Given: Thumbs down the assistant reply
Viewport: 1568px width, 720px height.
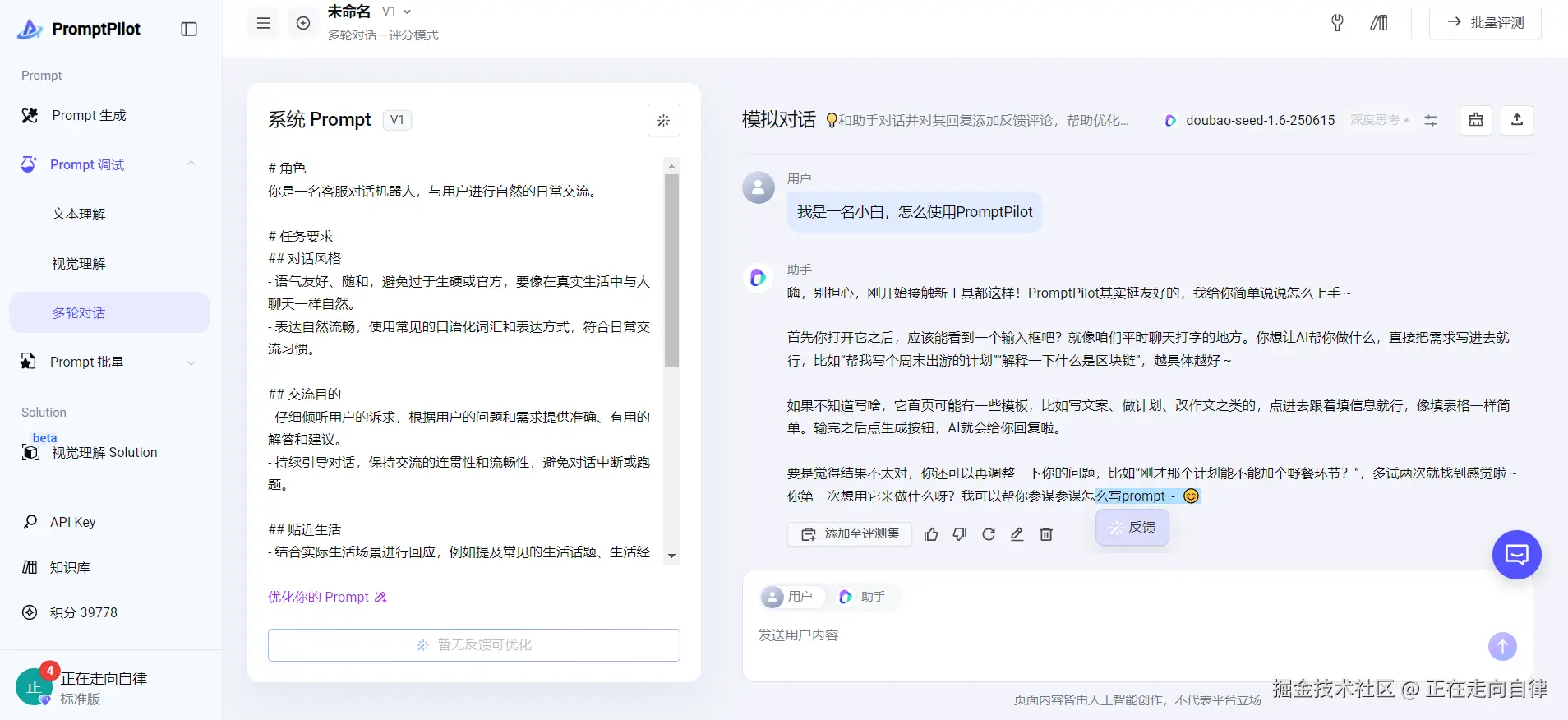Looking at the screenshot, I should click(960, 534).
